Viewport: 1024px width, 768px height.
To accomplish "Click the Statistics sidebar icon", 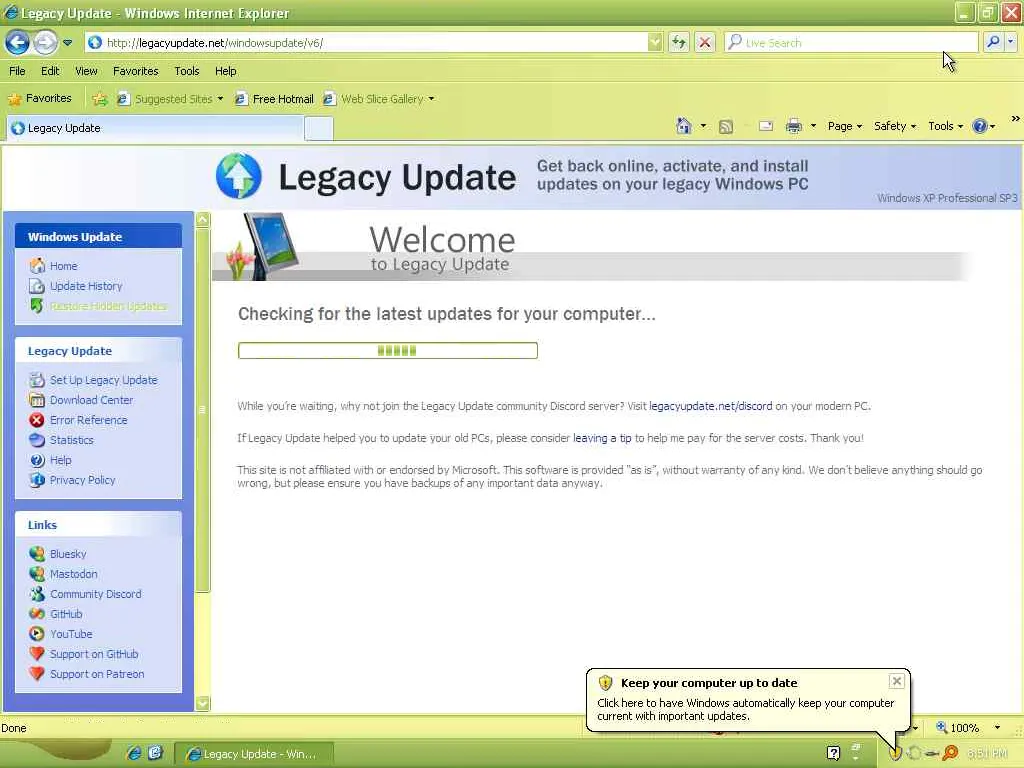I will 37,440.
